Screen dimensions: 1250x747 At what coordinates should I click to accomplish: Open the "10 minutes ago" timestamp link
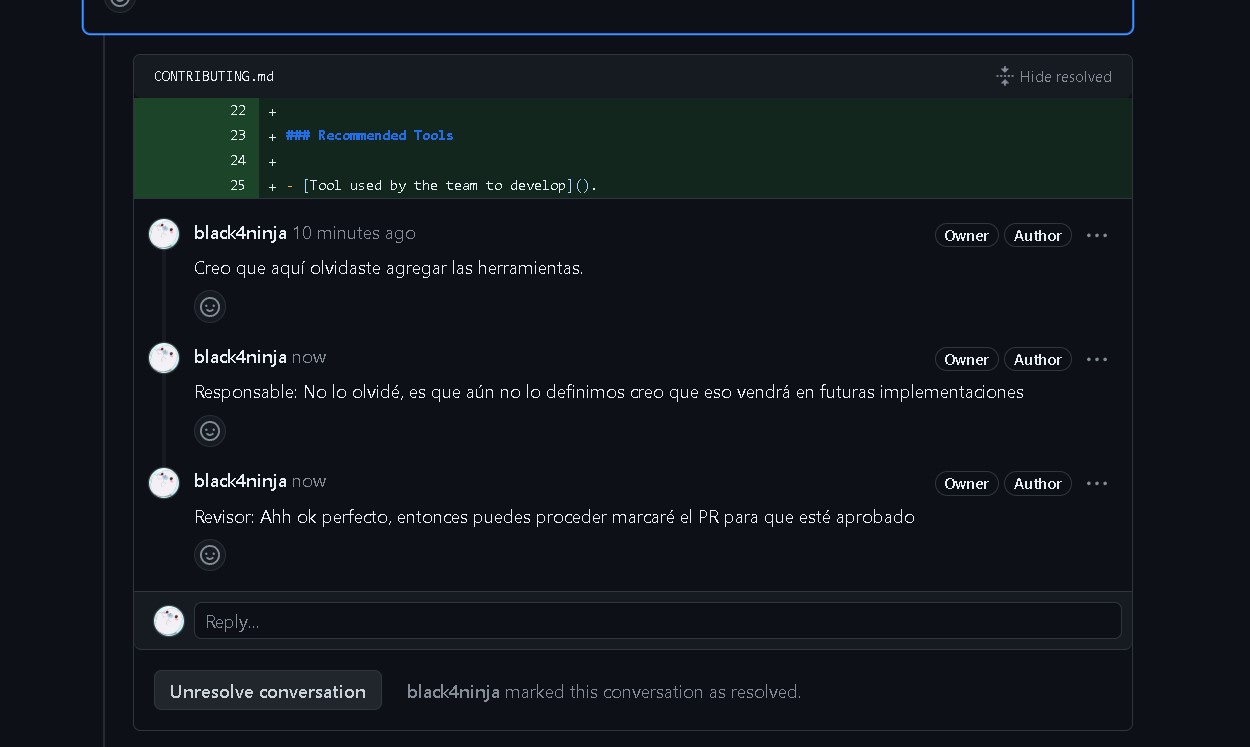[x=353, y=233]
